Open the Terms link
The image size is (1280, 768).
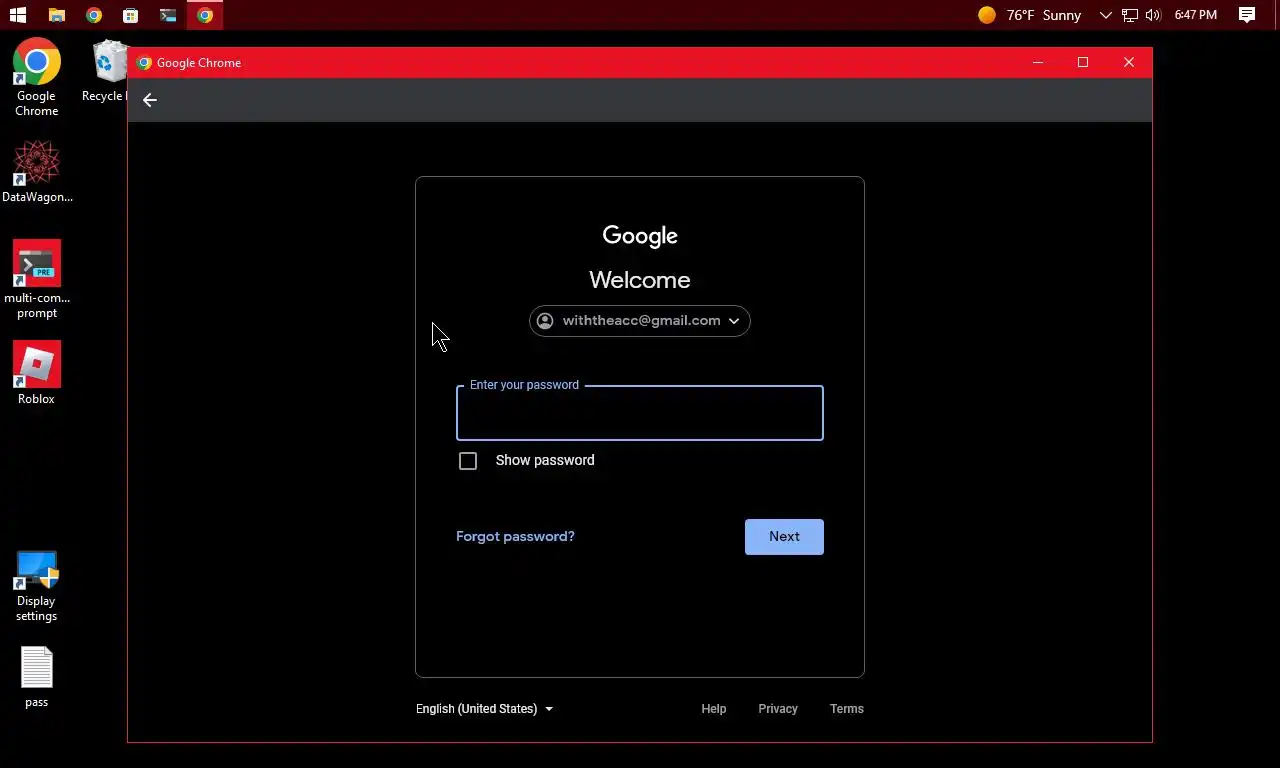pyautogui.click(x=847, y=709)
